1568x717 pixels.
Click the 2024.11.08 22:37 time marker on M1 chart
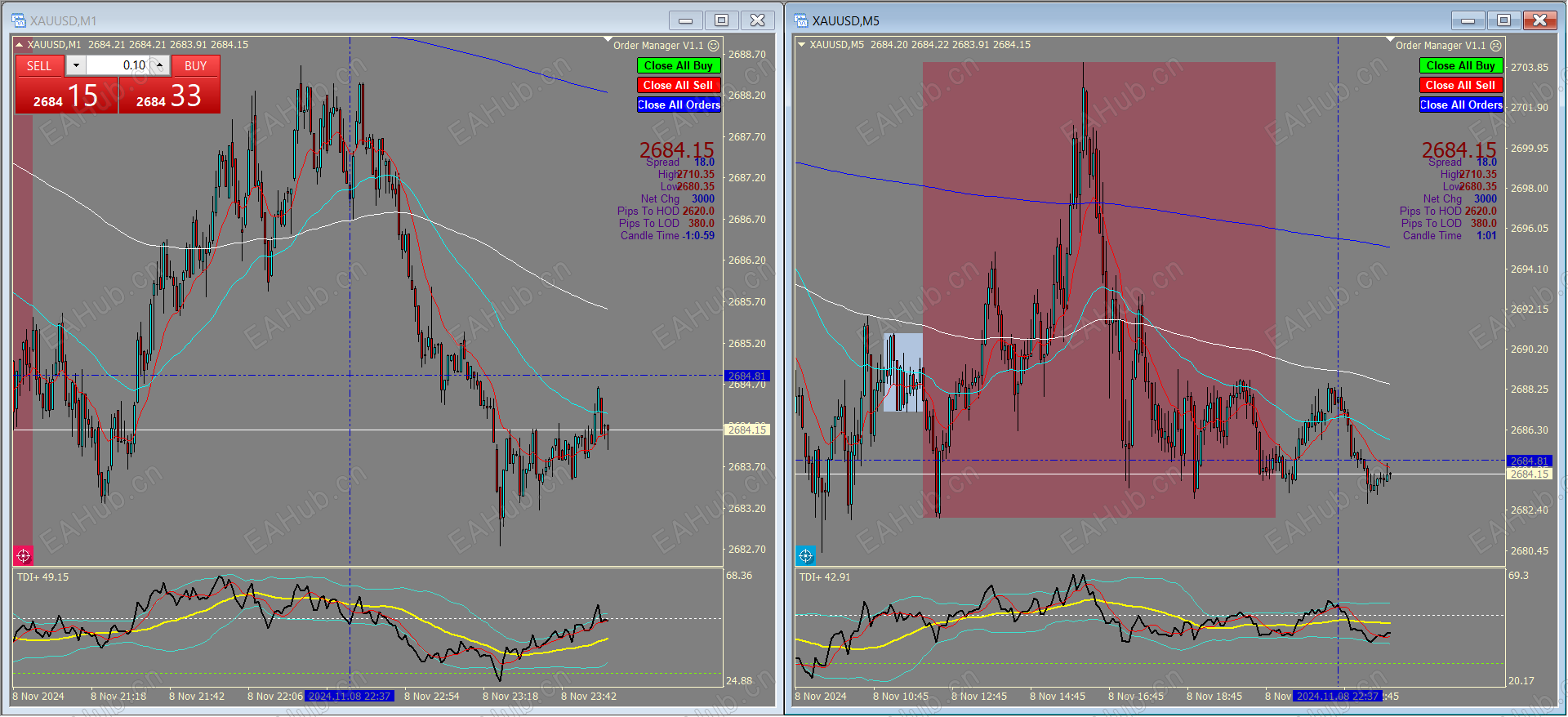pyautogui.click(x=350, y=697)
